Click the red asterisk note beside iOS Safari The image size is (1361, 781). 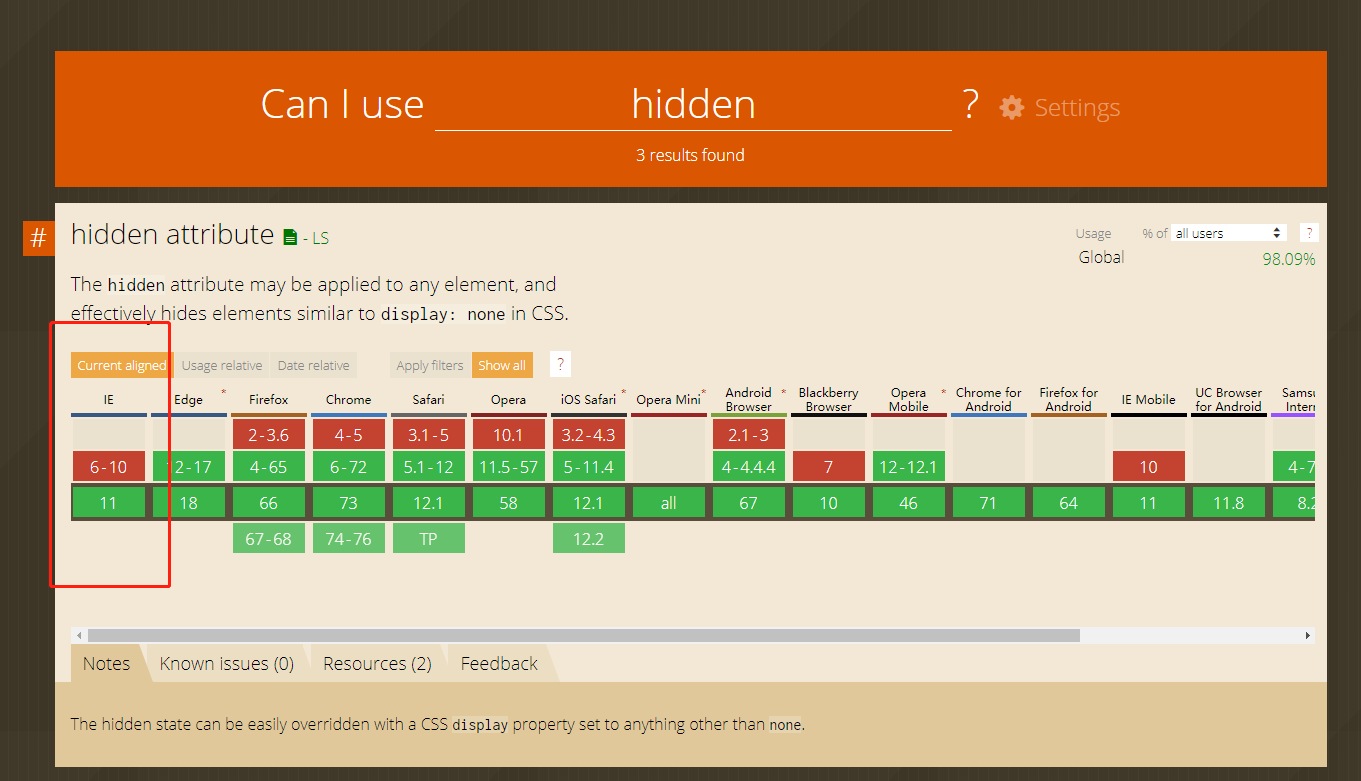click(x=623, y=392)
